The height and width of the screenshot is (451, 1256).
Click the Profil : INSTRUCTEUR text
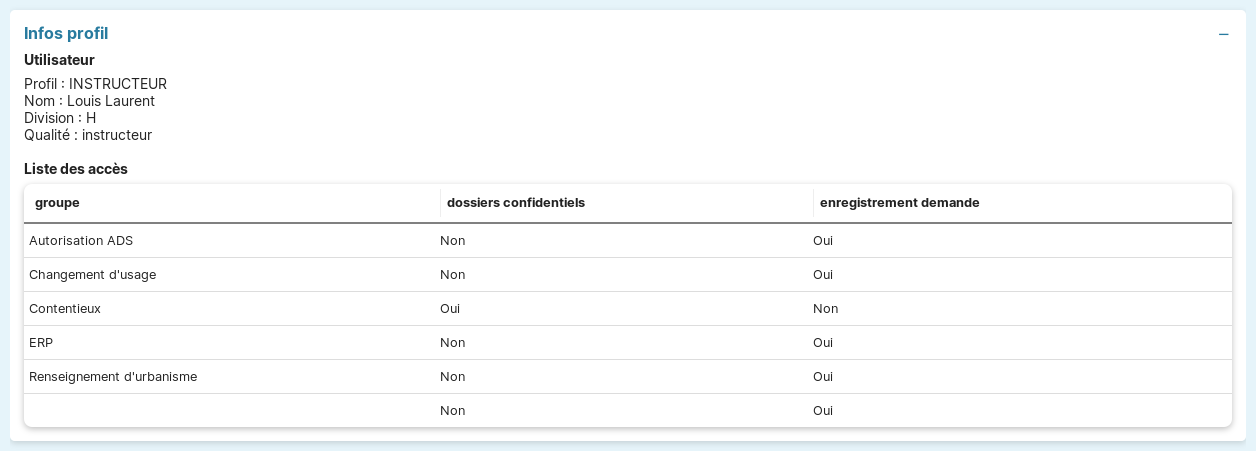[95, 84]
